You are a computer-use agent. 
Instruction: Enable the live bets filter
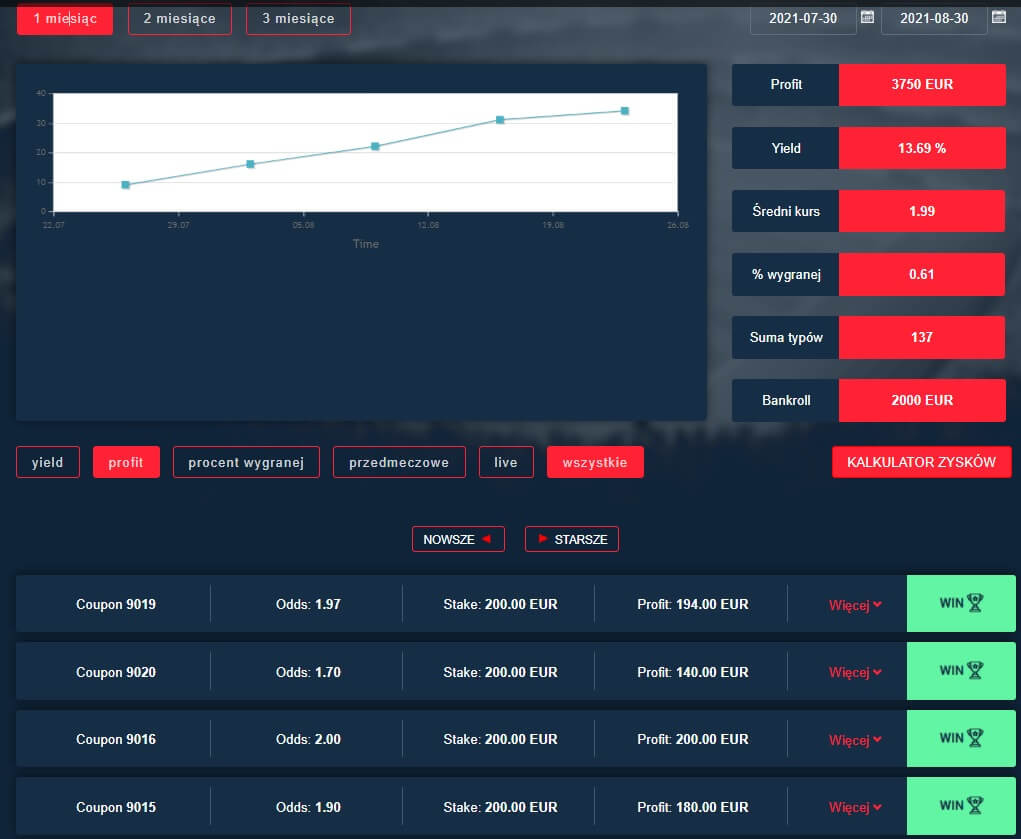coord(506,463)
